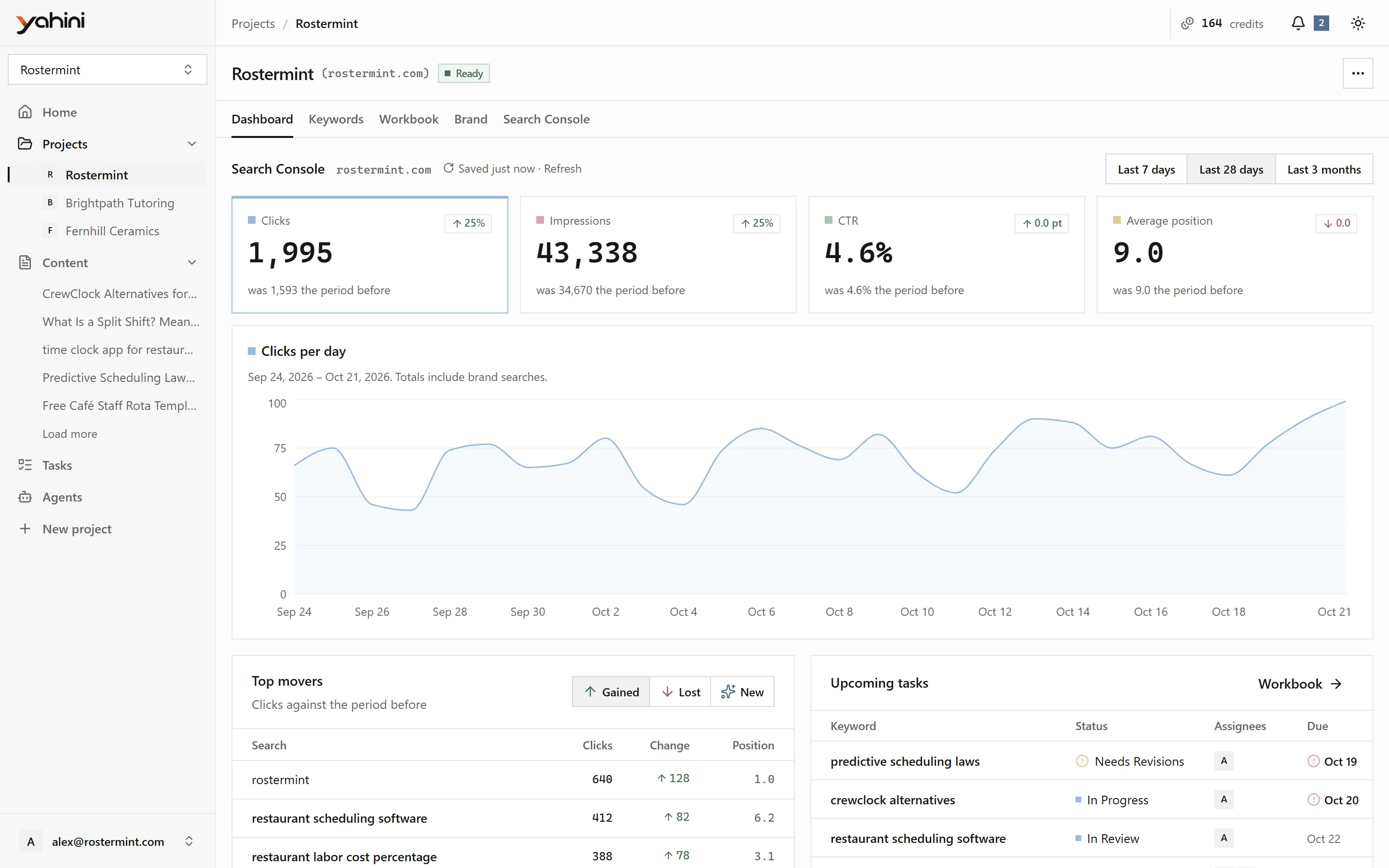Select the Average position metric card
1389x868 pixels.
click(1235, 255)
